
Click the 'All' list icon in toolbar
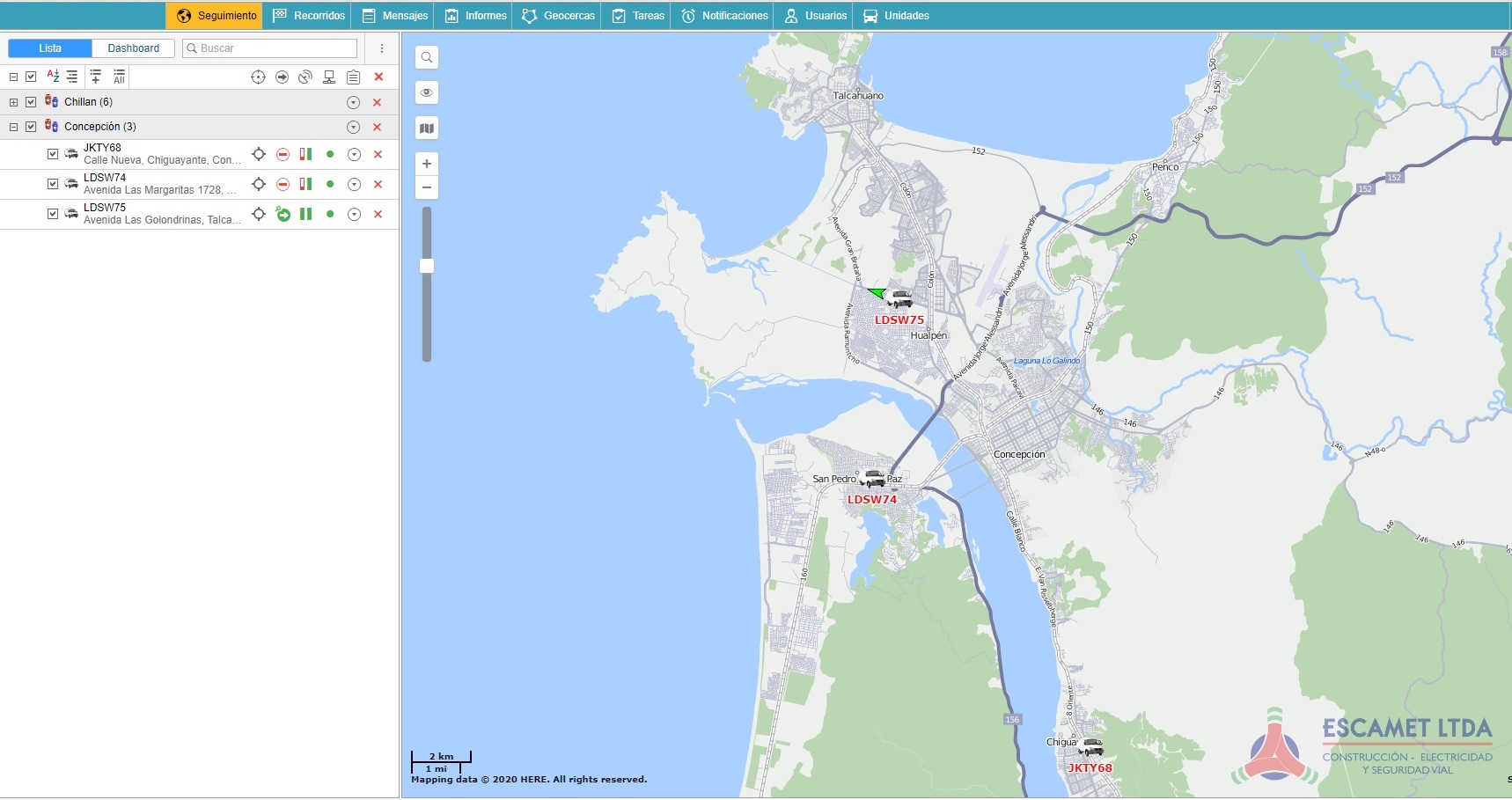coord(119,77)
